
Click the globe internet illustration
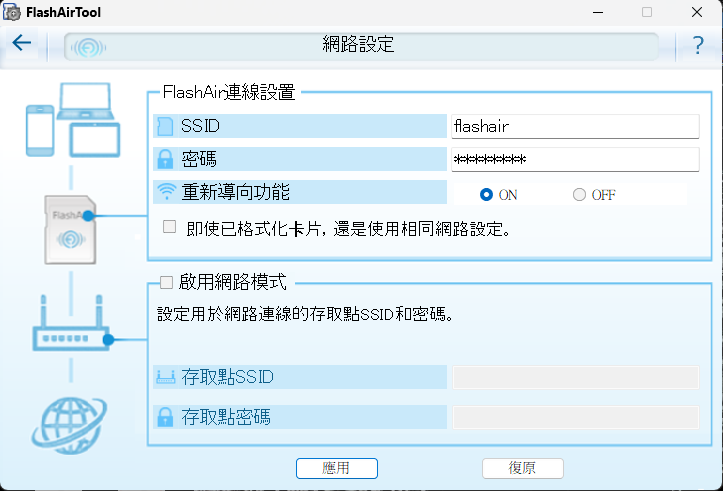coord(70,426)
